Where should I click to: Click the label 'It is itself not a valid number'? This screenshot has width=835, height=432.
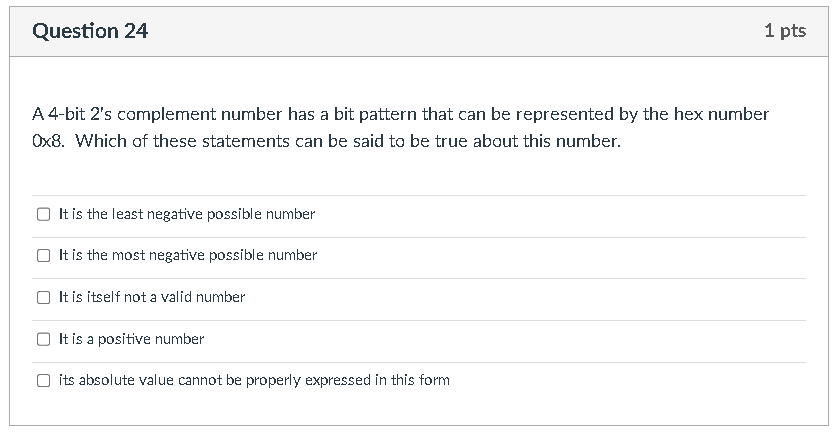pos(152,297)
